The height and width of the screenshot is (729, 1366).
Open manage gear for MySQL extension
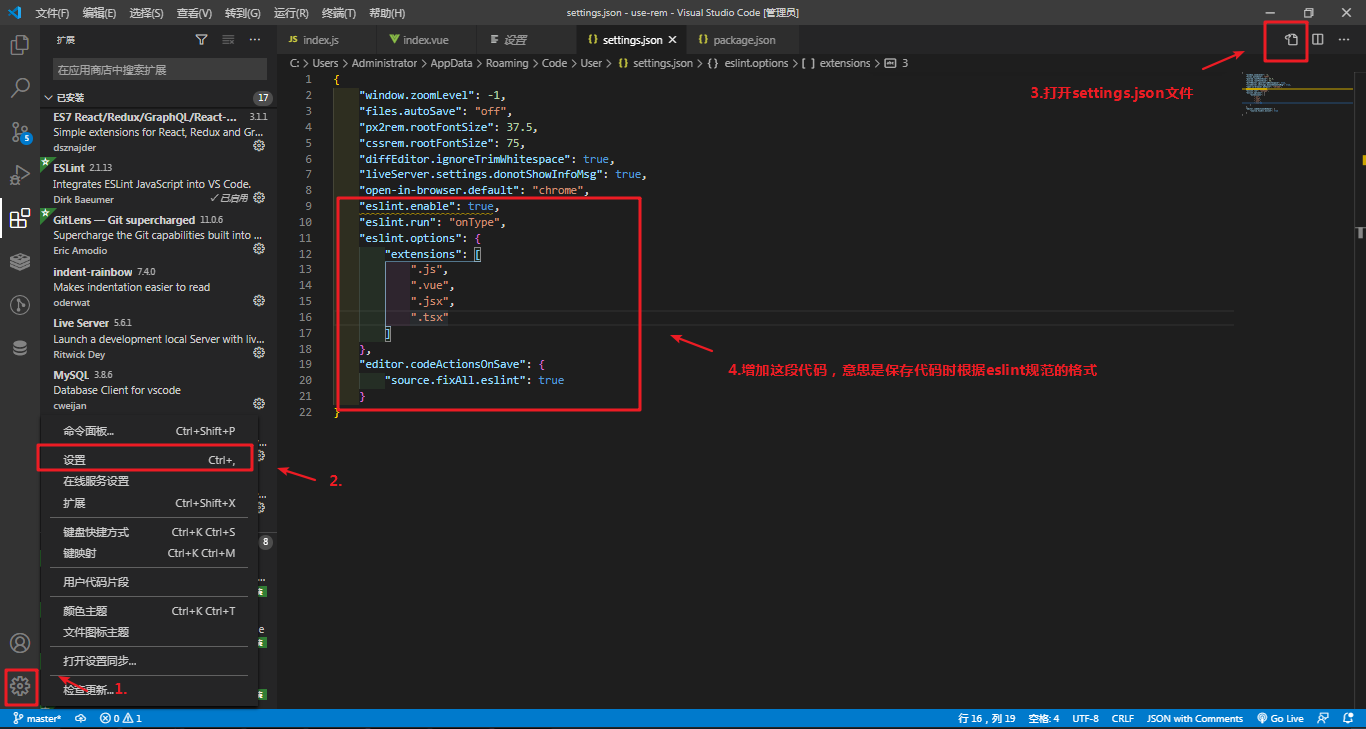tap(259, 404)
